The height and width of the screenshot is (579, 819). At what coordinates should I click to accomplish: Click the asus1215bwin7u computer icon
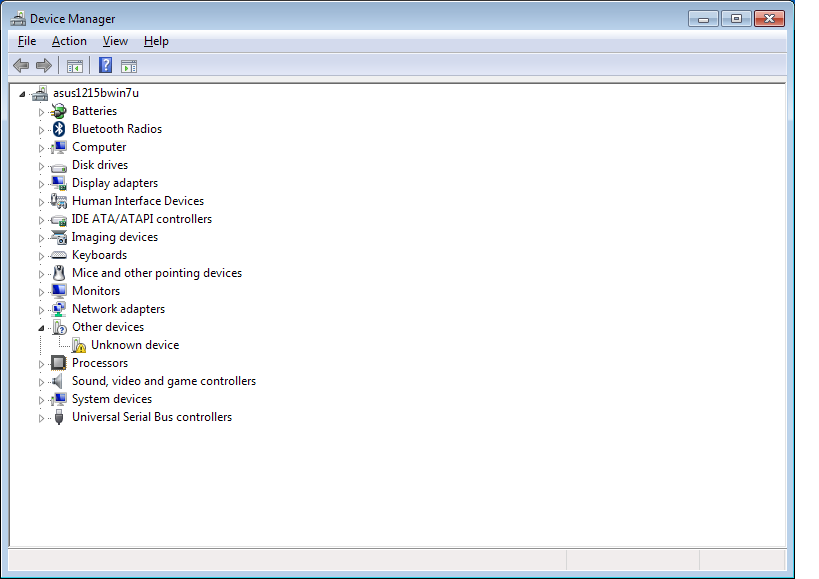[40, 93]
